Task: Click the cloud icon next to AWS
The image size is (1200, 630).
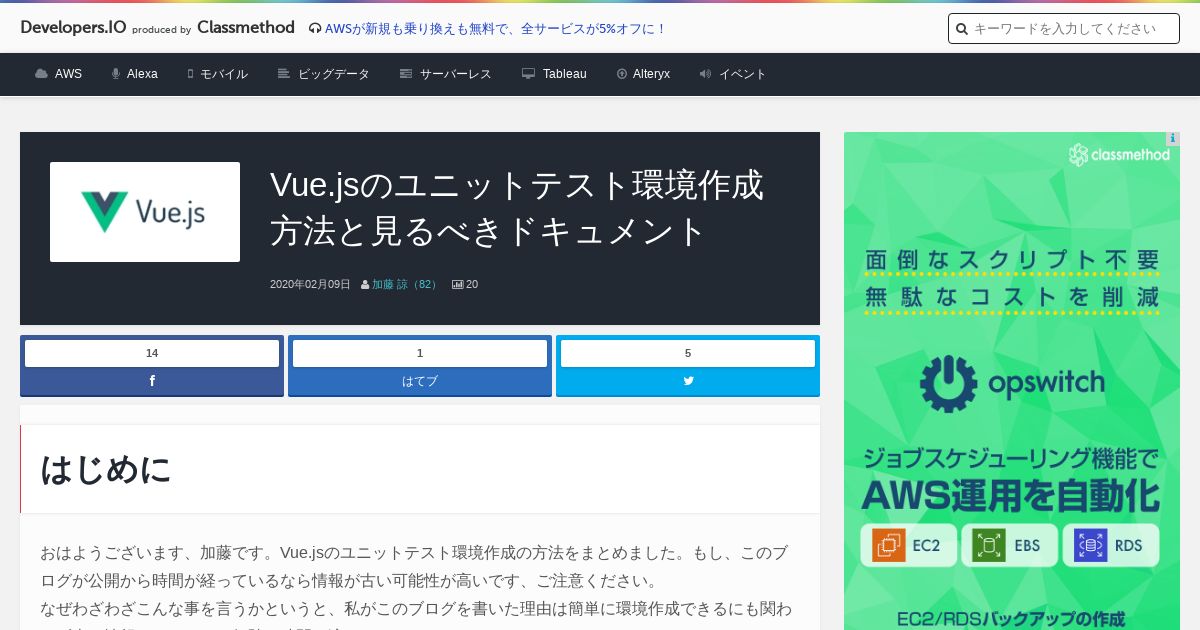Action: [x=41, y=74]
